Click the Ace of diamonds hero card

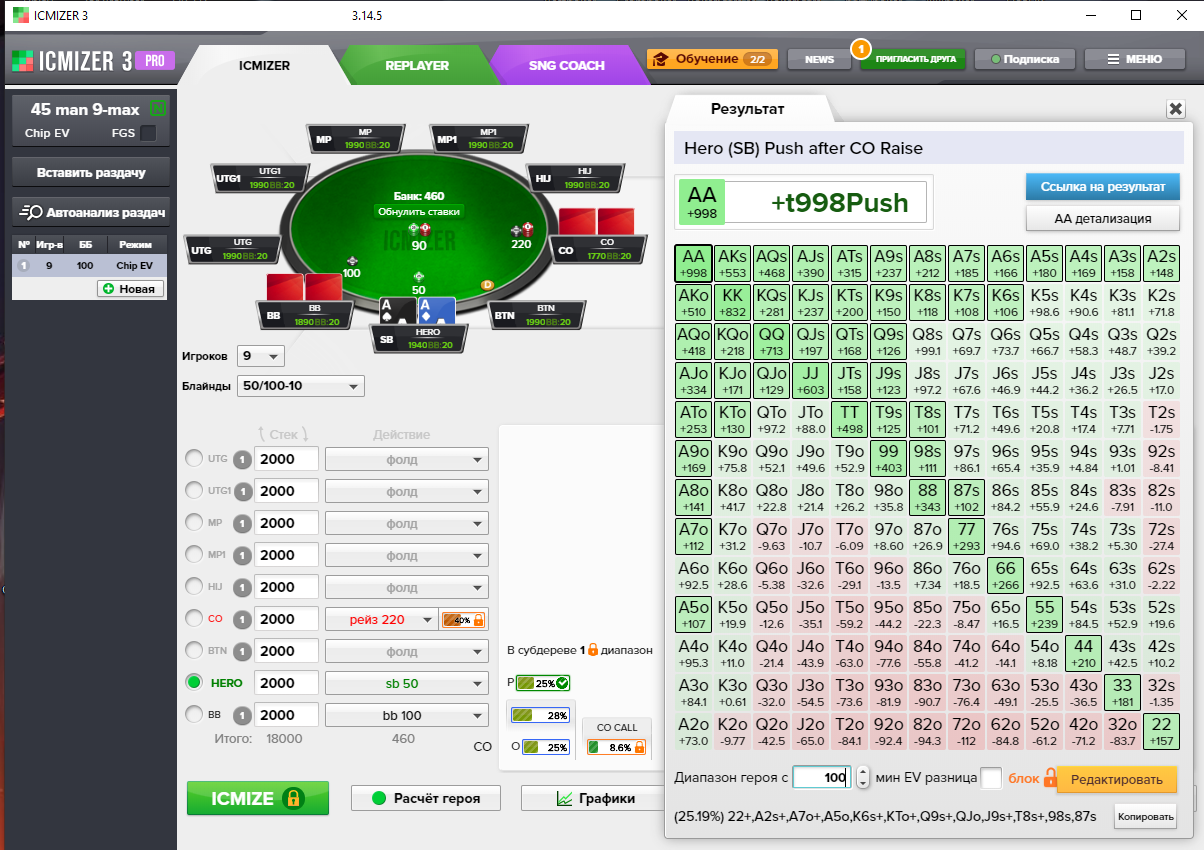pyautogui.click(x=436, y=311)
